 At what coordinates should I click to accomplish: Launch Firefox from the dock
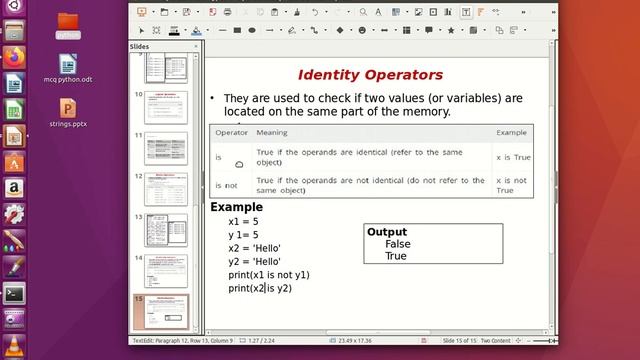14,57
